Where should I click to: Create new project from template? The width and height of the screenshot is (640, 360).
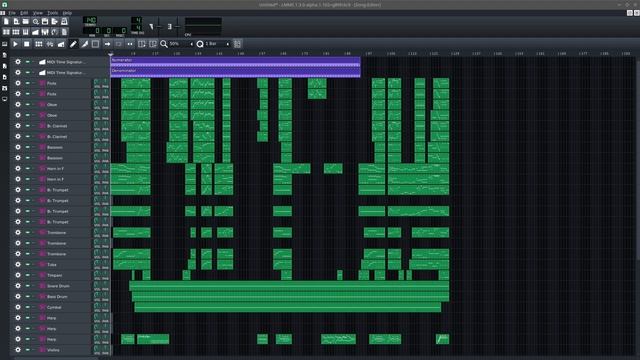tap(16, 21)
